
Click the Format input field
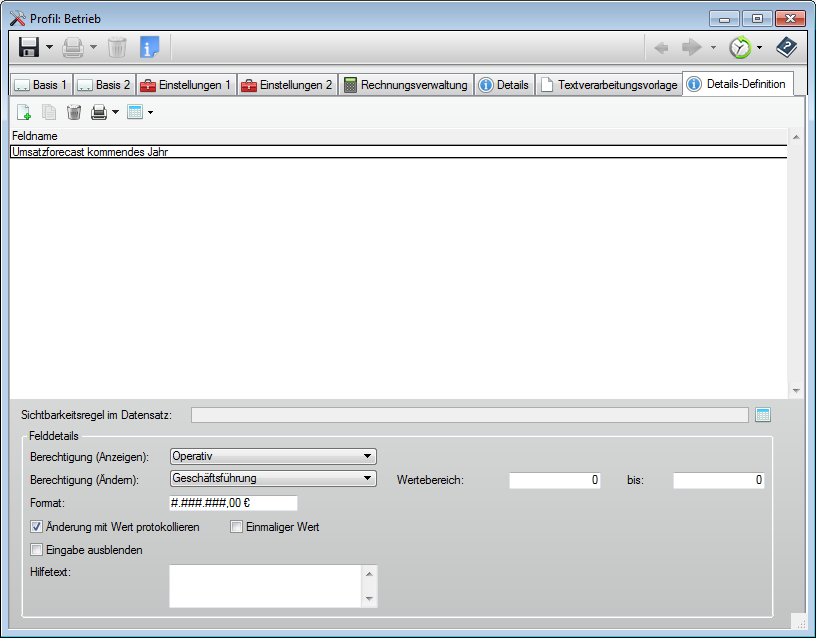click(x=234, y=503)
